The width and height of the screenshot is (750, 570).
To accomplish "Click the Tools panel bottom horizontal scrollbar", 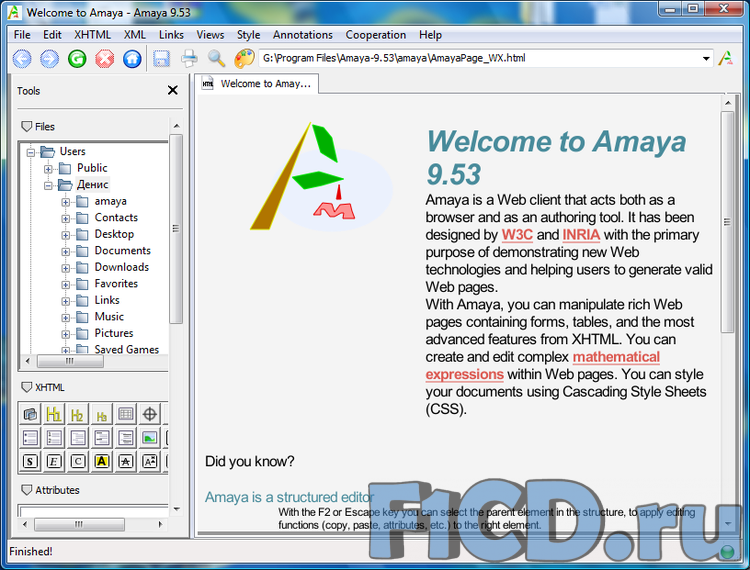I will coord(79,525).
